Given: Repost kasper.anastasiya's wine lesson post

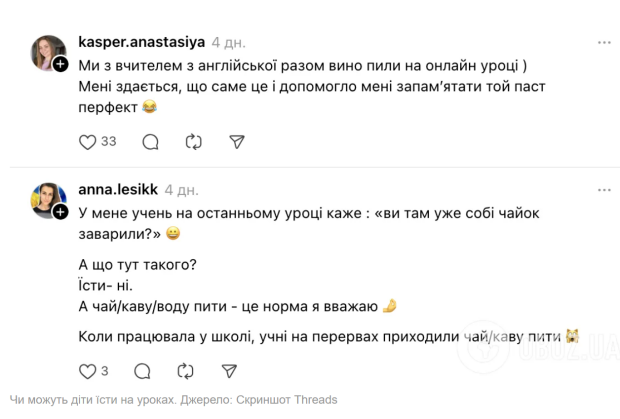Looking at the screenshot, I should (194, 142).
